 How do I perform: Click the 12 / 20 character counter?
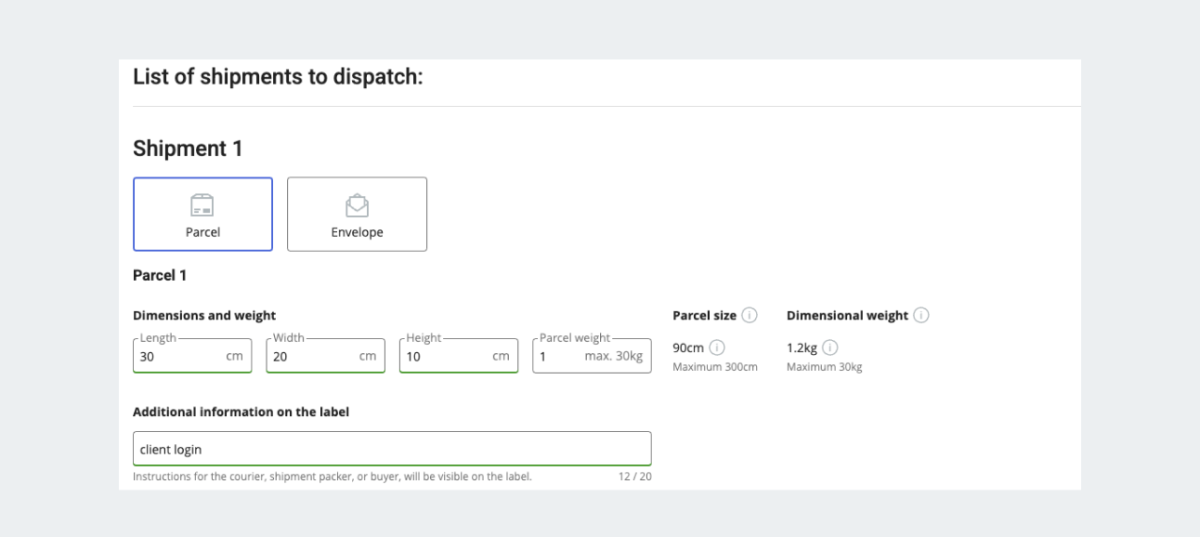click(635, 477)
